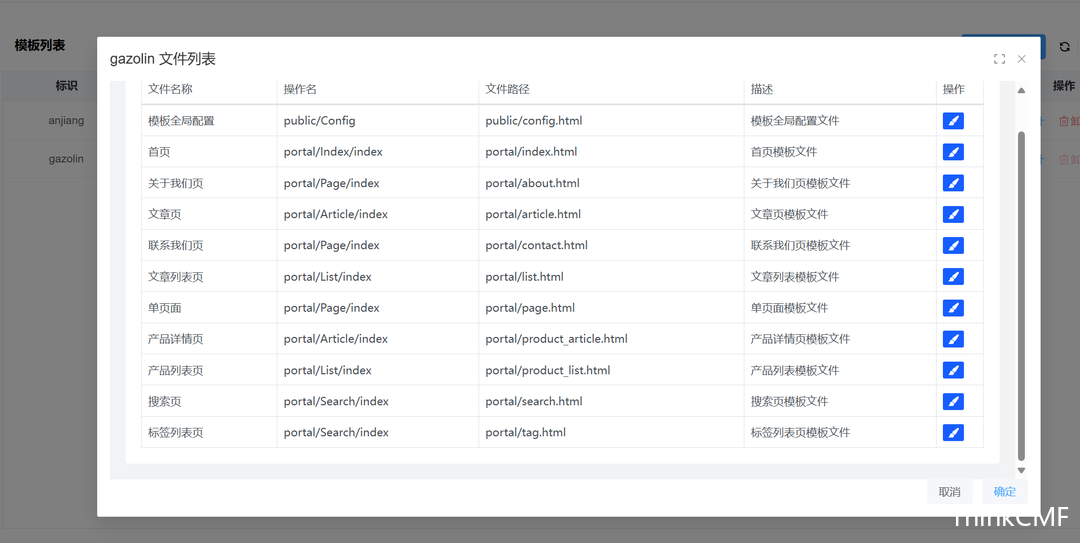Select the portal/page.html path
The image size is (1080, 543).
coord(530,308)
